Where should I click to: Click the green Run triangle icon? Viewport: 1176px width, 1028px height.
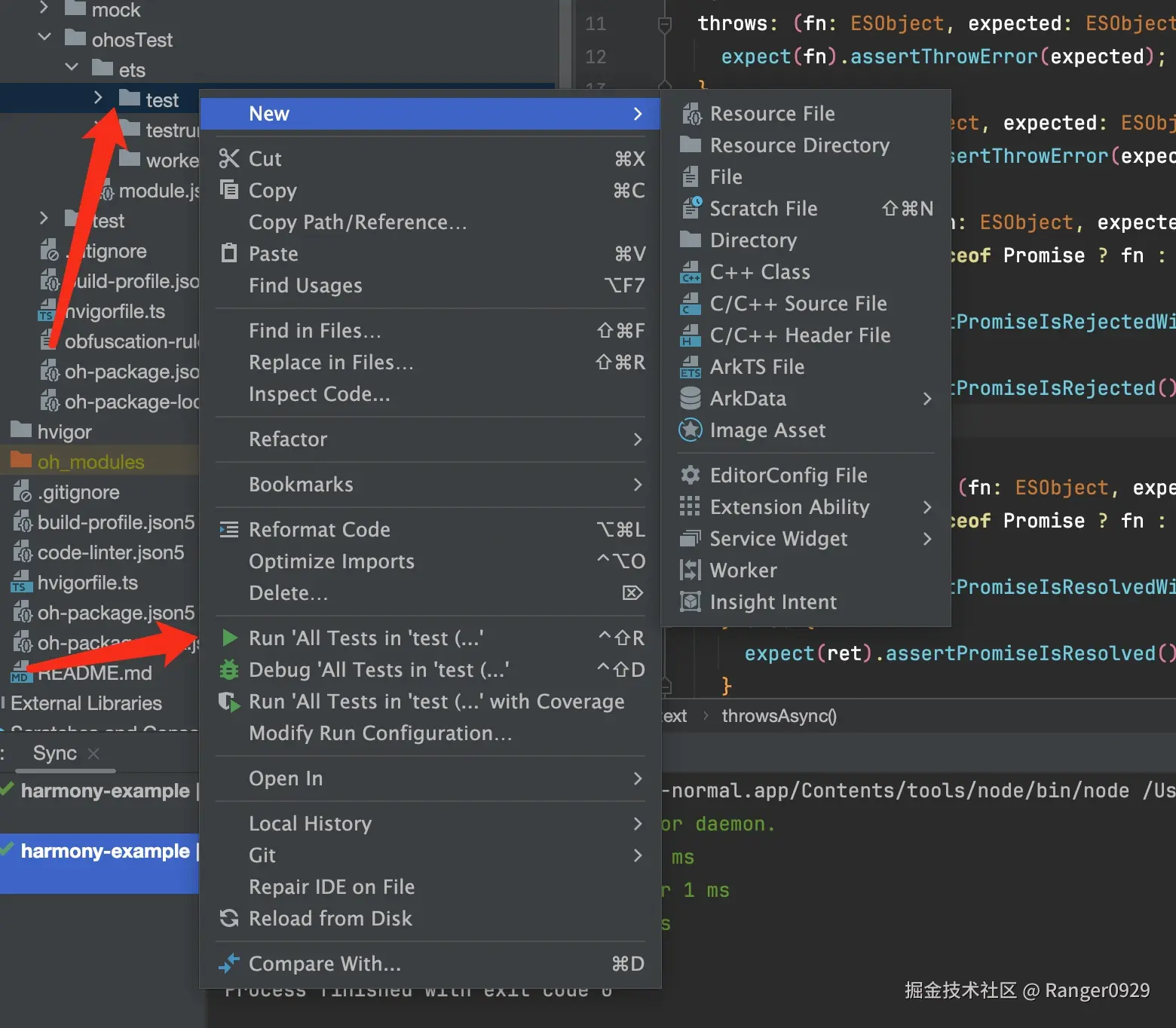click(230, 638)
